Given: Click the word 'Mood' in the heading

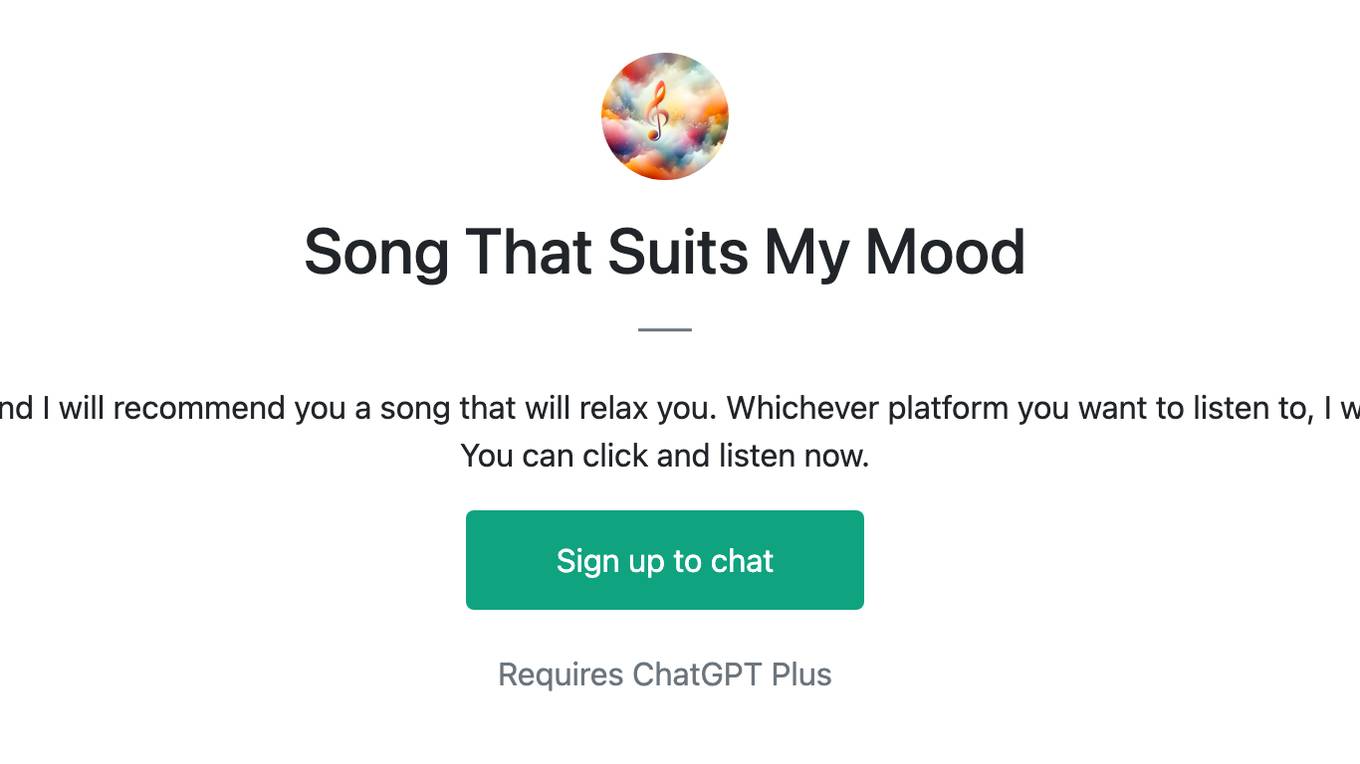Looking at the screenshot, I should tap(945, 251).
